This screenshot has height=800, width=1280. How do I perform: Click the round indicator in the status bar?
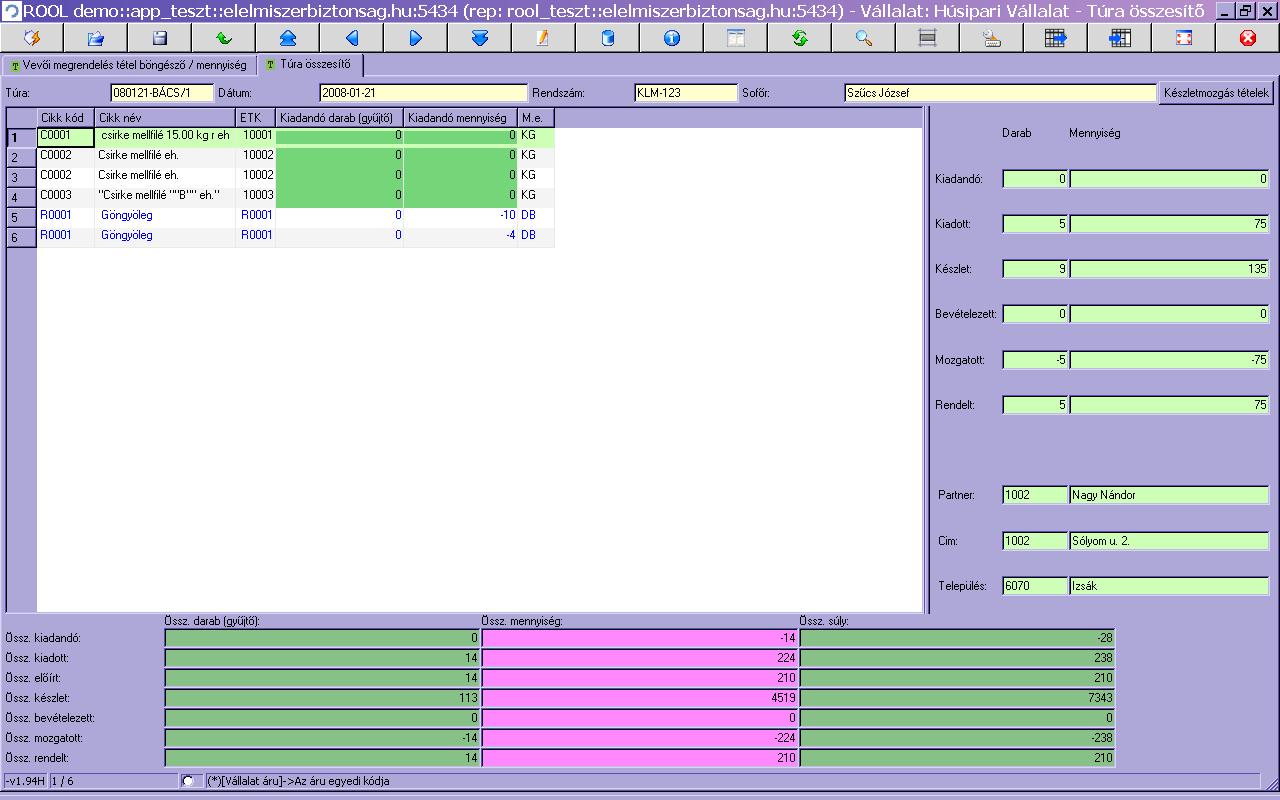(x=188, y=781)
